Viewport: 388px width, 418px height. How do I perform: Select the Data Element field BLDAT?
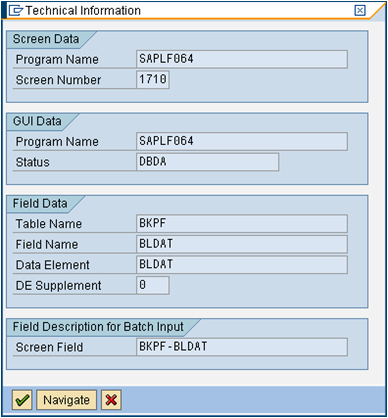[x=242, y=265]
